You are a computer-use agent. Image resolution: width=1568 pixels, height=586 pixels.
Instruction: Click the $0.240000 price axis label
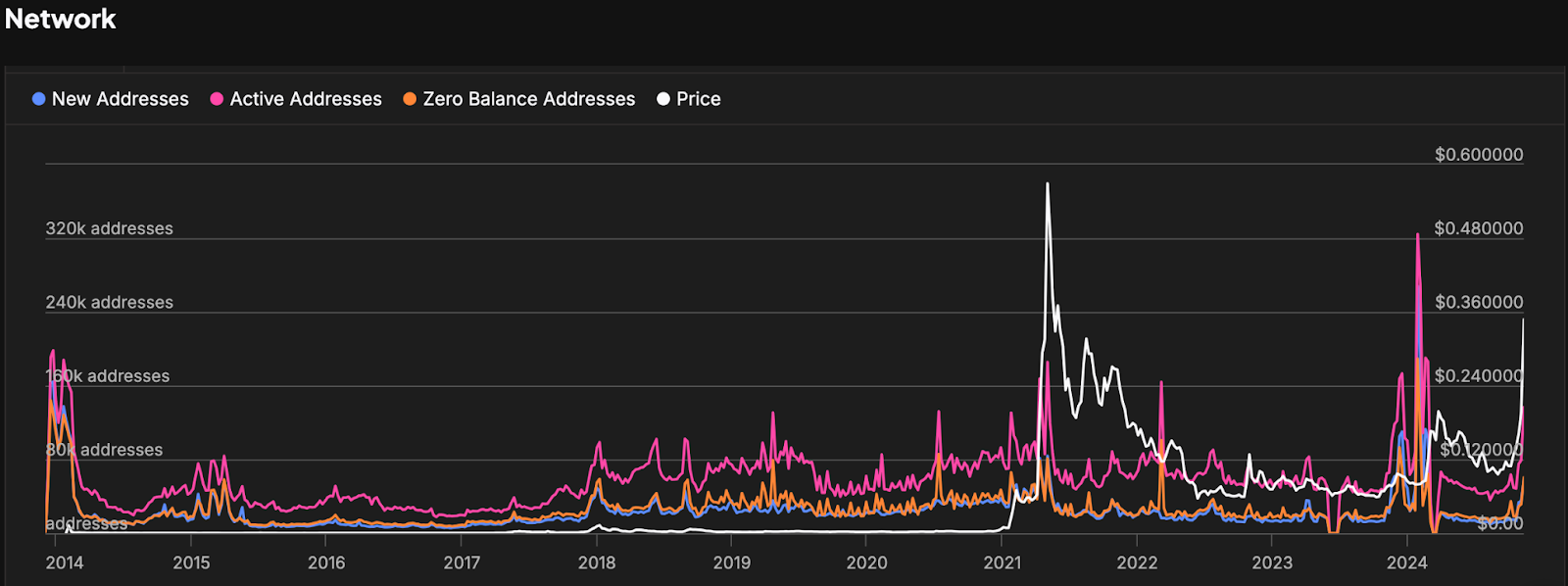1479,376
